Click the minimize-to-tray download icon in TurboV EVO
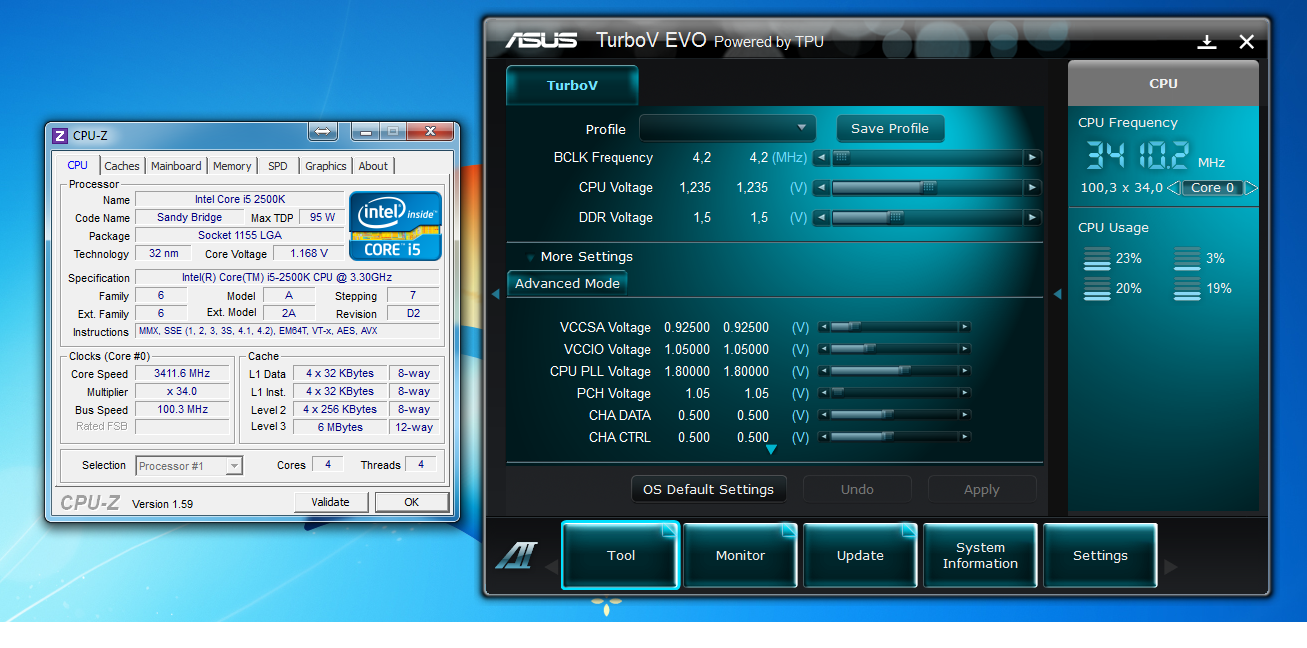Image resolution: width=1307 pixels, height=648 pixels. pyautogui.click(x=1207, y=42)
